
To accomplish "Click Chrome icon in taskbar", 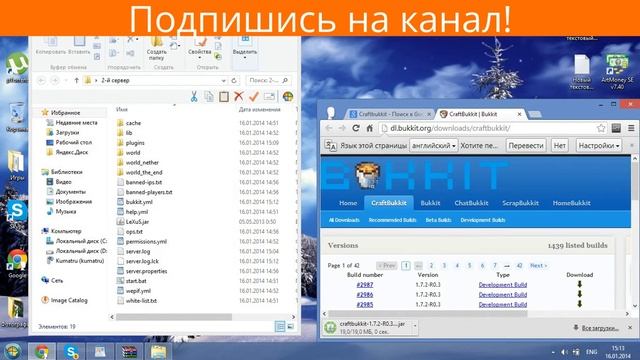I will (41, 351).
